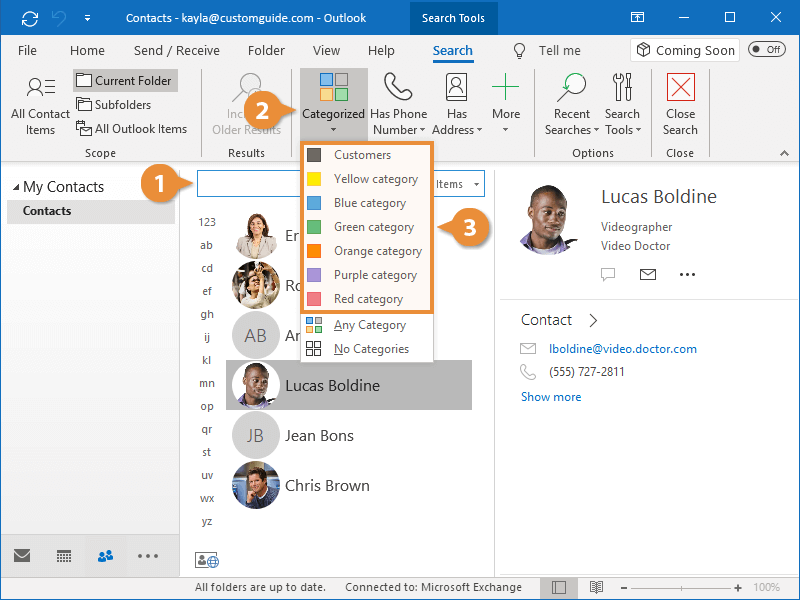
Task: Click the Undo arrow in title bar
Action: click(59, 18)
